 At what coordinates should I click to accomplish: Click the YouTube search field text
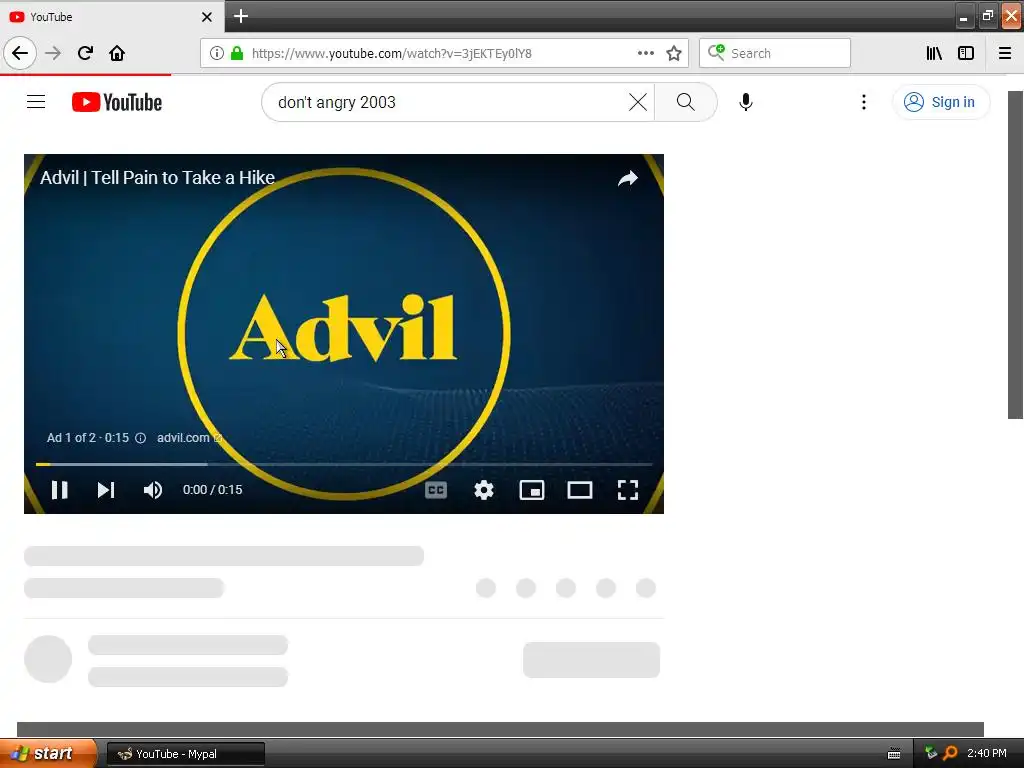[337, 103]
